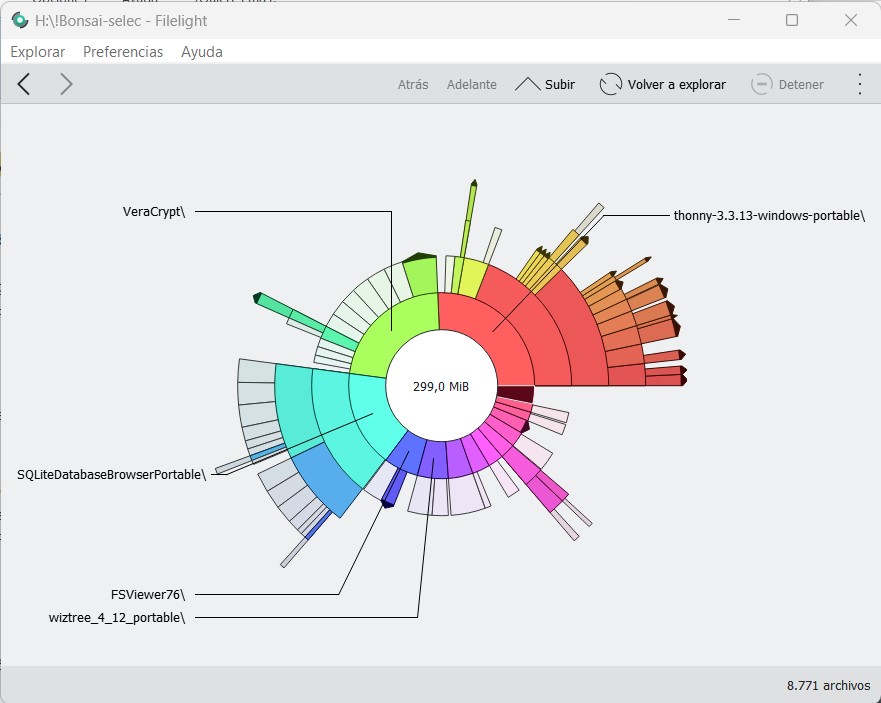This screenshot has height=703, width=881.
Task: Click the right forward arrow icon
Action: [x=66, y=85]
